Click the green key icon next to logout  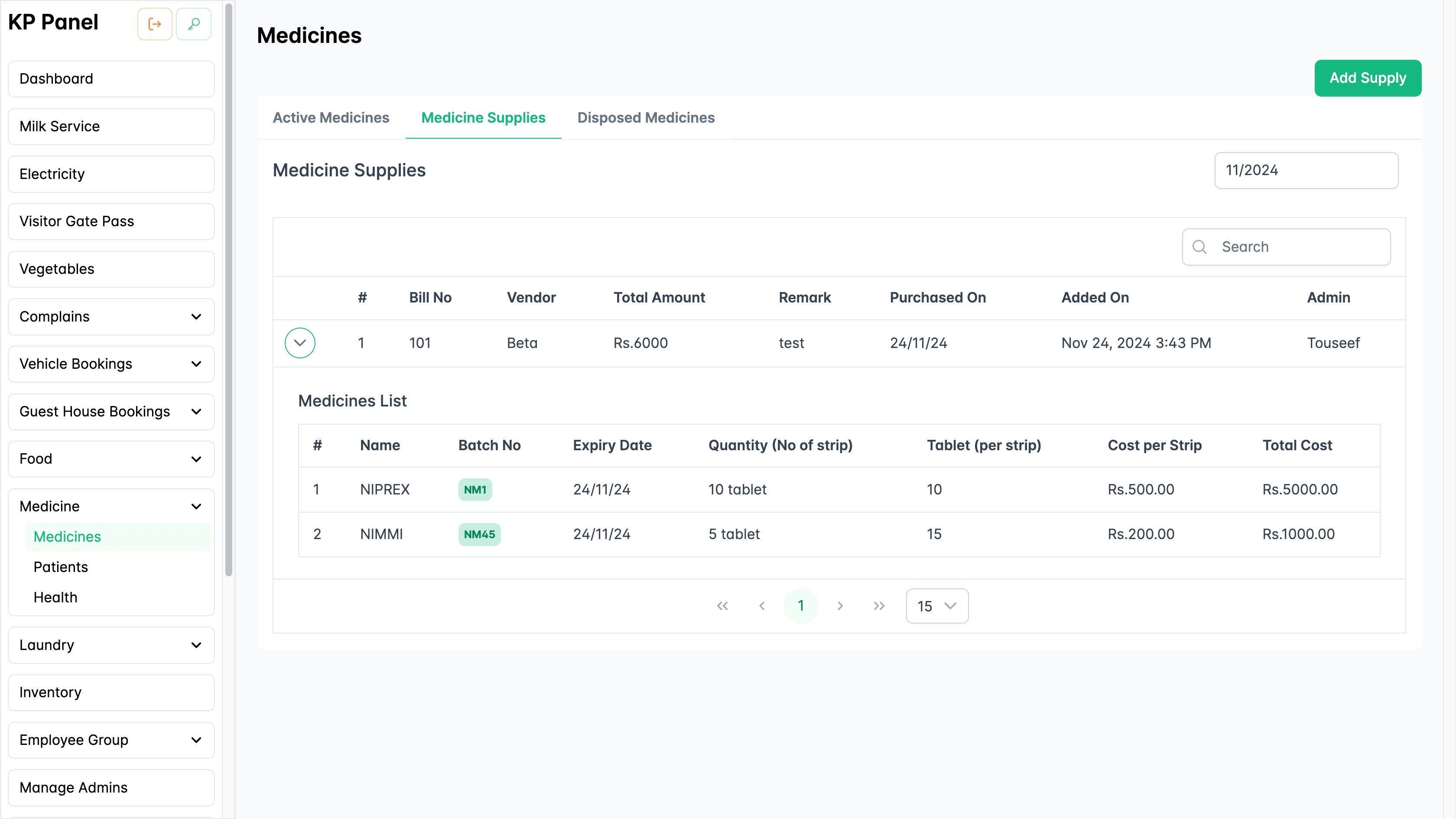[x=193, y=24]
